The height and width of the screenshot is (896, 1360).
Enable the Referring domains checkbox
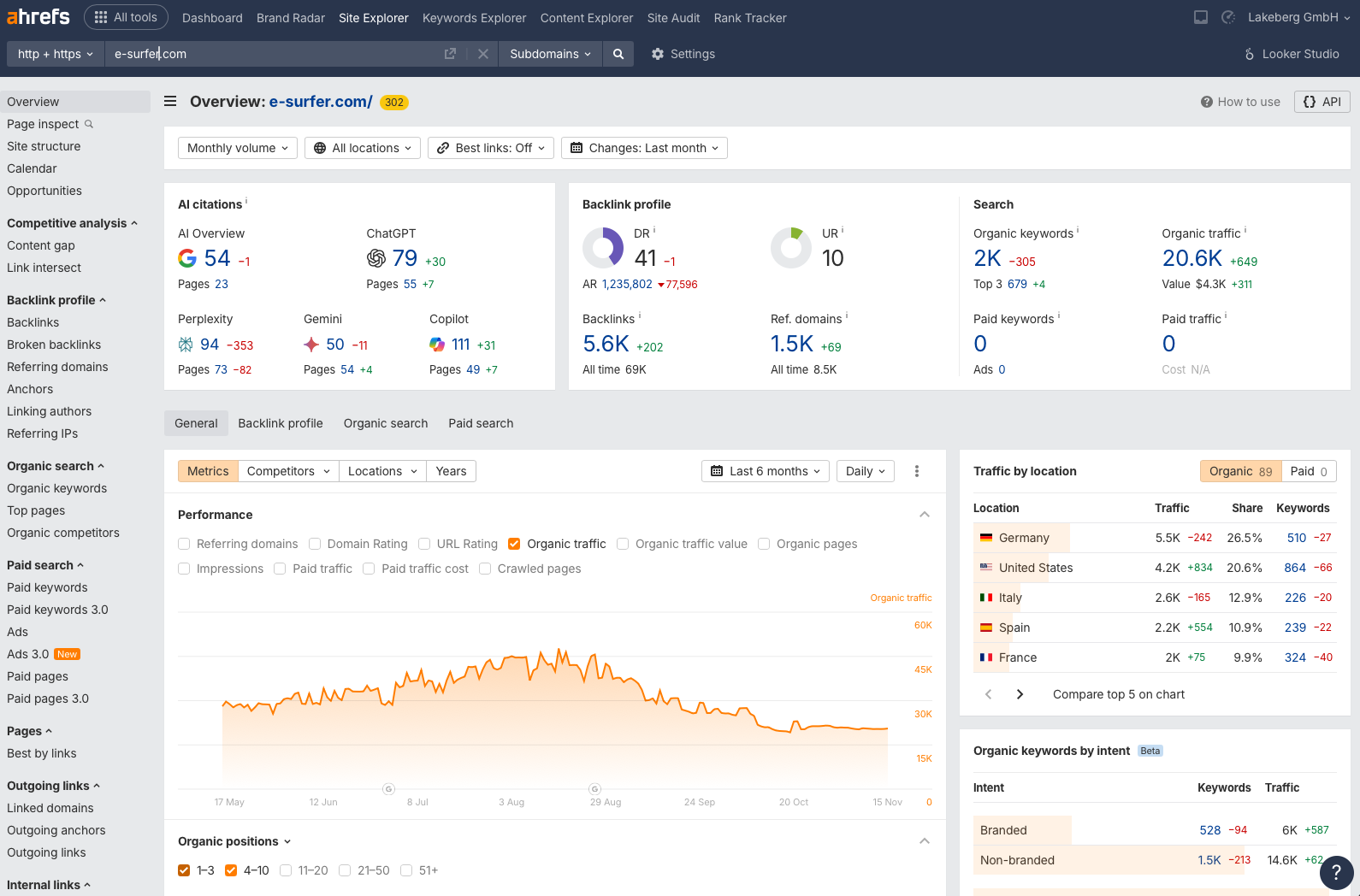[x=184, y=544]
